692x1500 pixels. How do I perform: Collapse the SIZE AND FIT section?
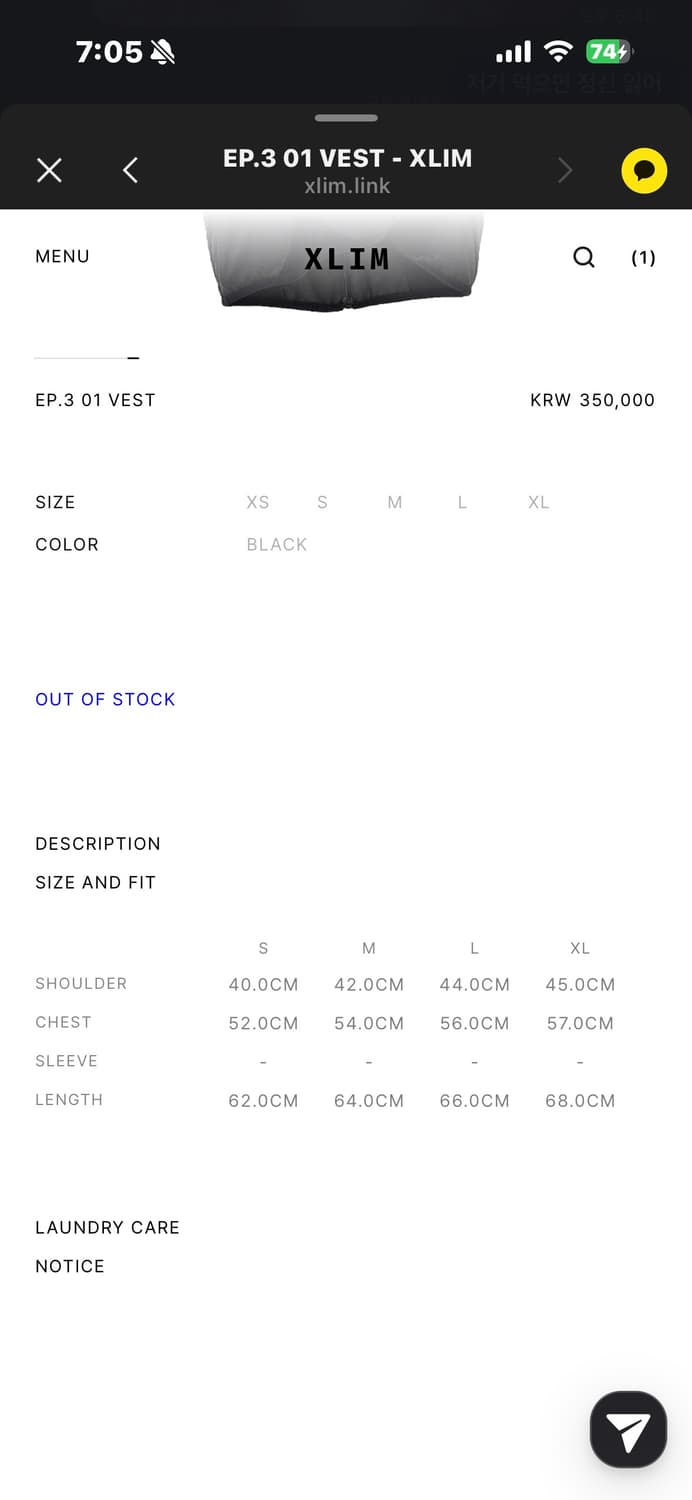95,883
